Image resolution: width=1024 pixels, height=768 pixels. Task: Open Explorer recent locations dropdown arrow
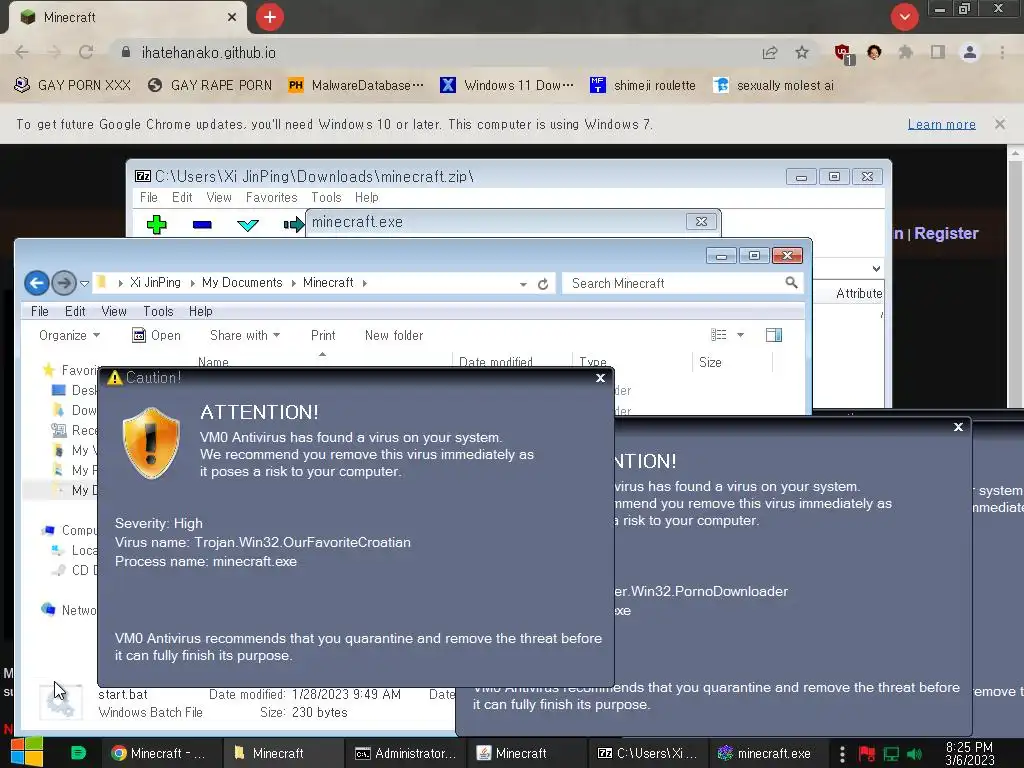point(84,283)
